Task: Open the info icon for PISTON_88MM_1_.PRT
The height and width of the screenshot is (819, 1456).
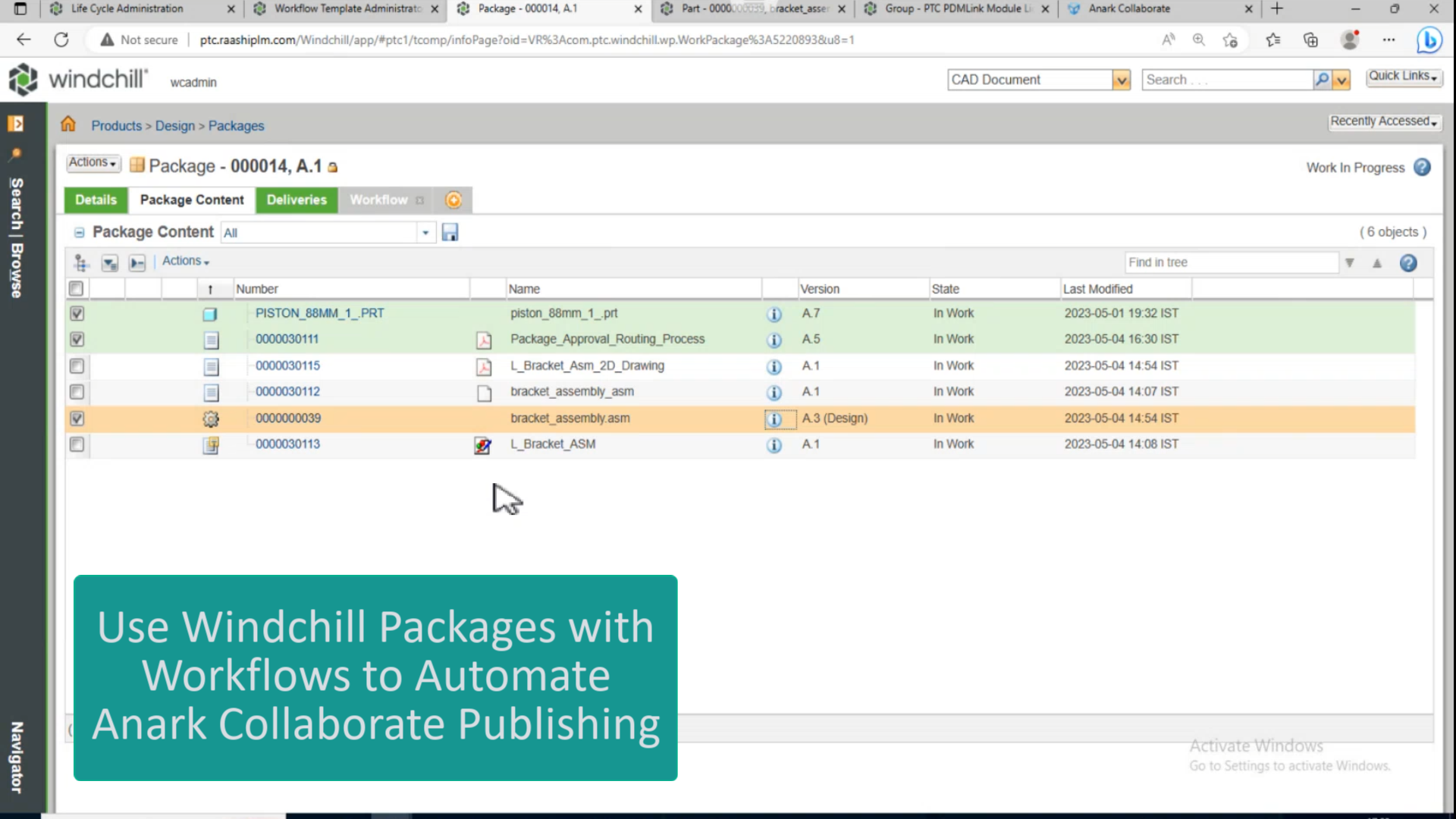Action: tap(773, 314)
